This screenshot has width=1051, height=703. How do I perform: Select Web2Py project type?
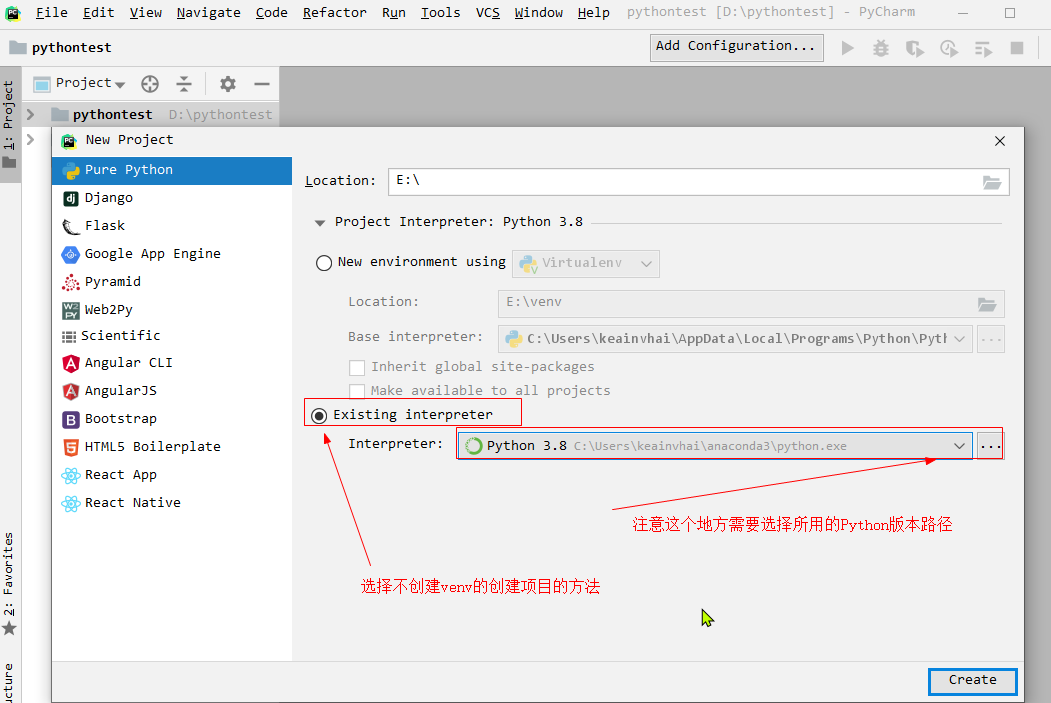coord(172,310)
